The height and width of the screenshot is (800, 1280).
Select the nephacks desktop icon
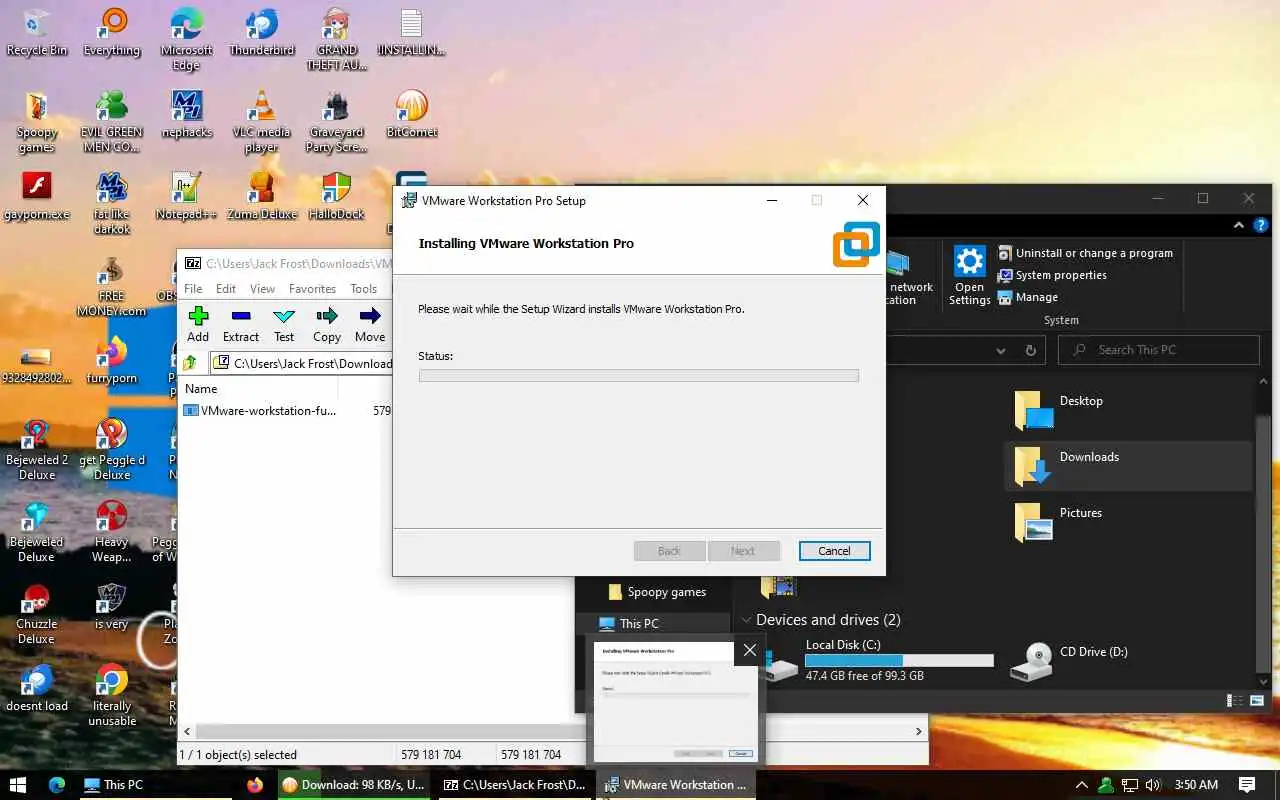click(x=186, y=114)
